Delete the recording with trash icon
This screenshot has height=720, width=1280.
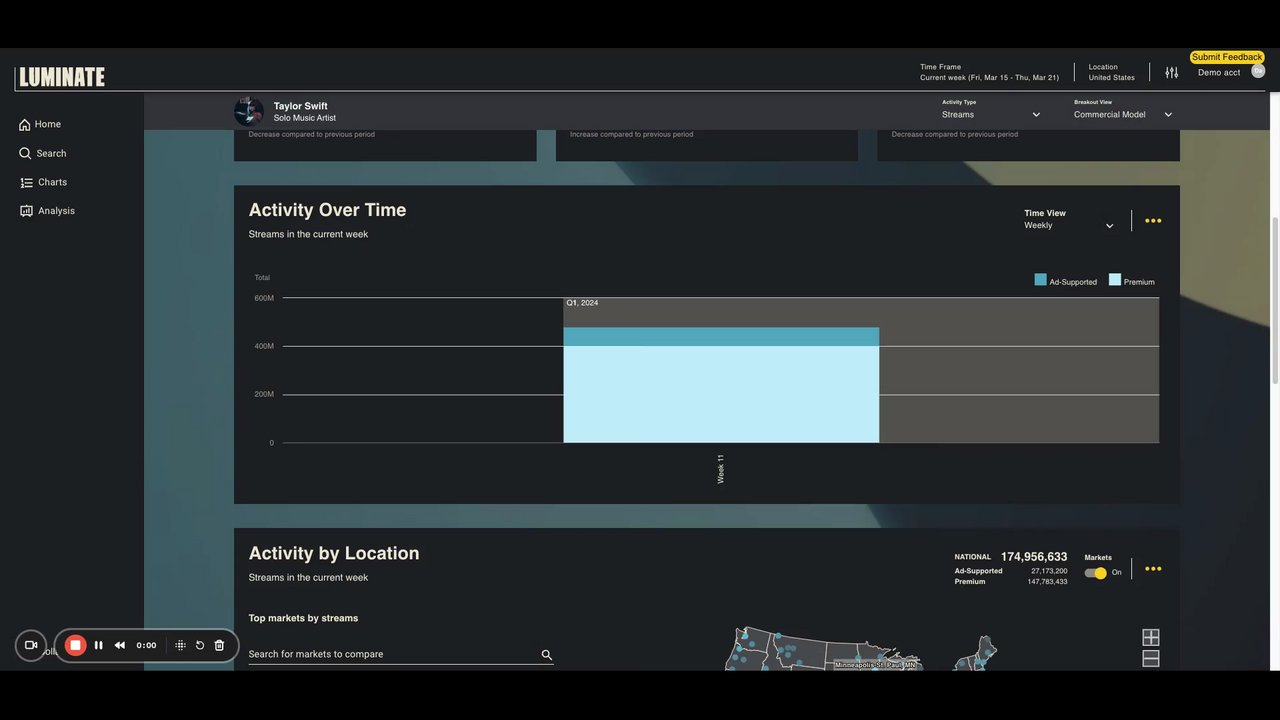click(x=220, y=646)
